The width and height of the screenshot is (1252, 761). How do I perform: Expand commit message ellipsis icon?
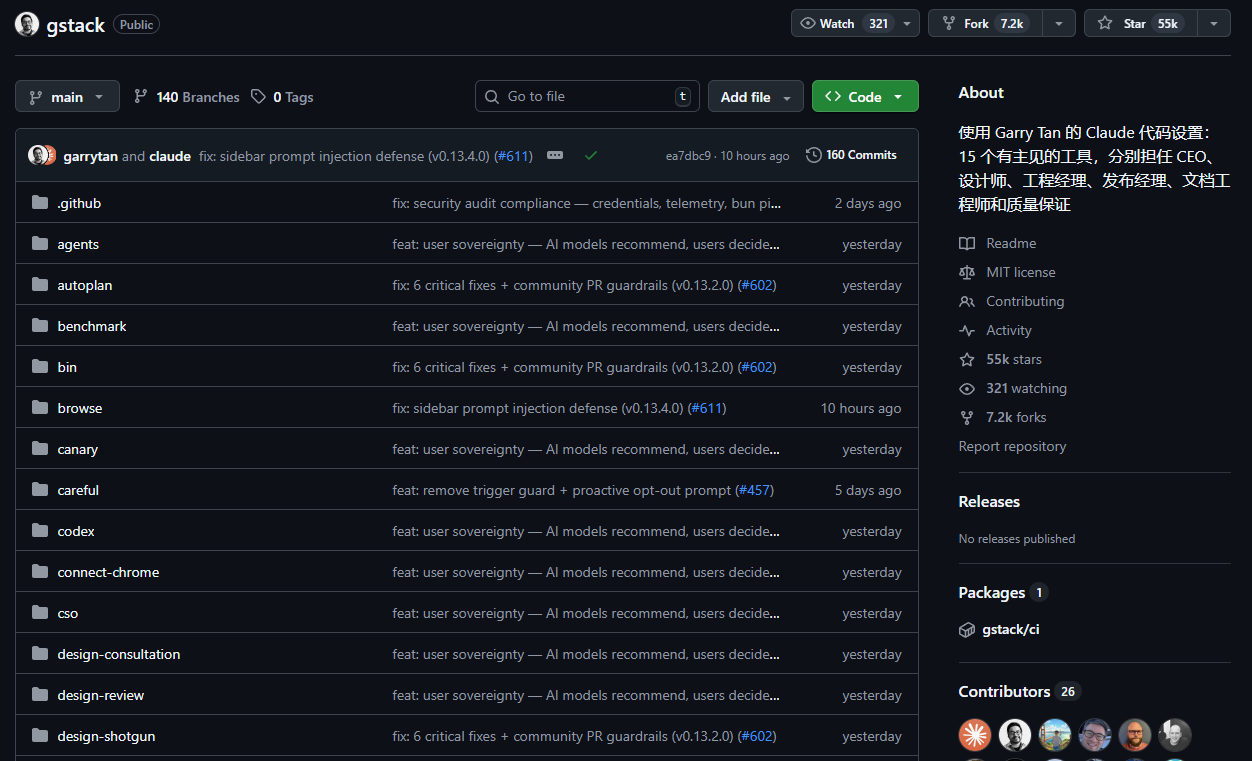pyautogui.click(x=555, y=155)
